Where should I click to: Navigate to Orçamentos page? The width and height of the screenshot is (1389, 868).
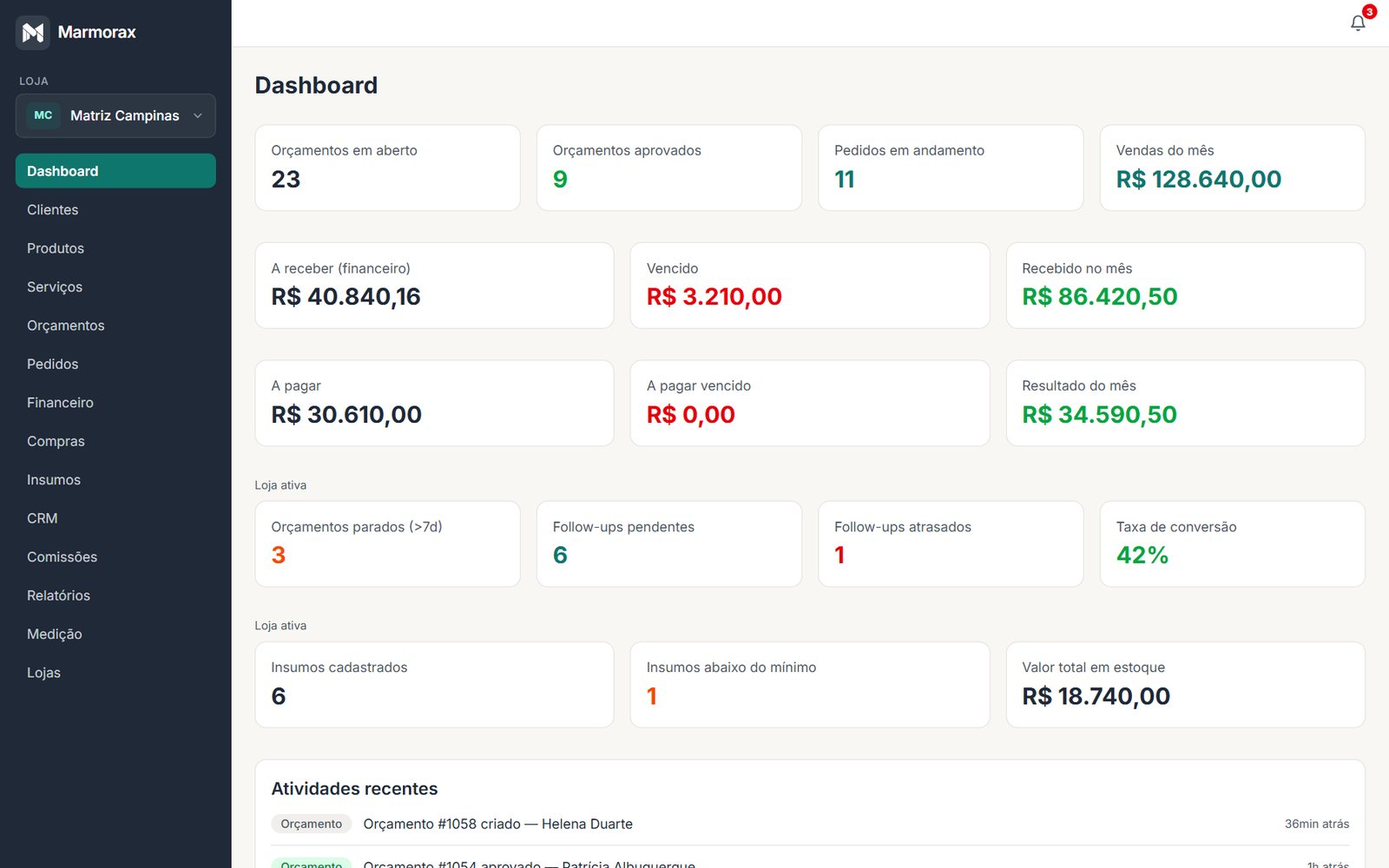click(115, 325)
